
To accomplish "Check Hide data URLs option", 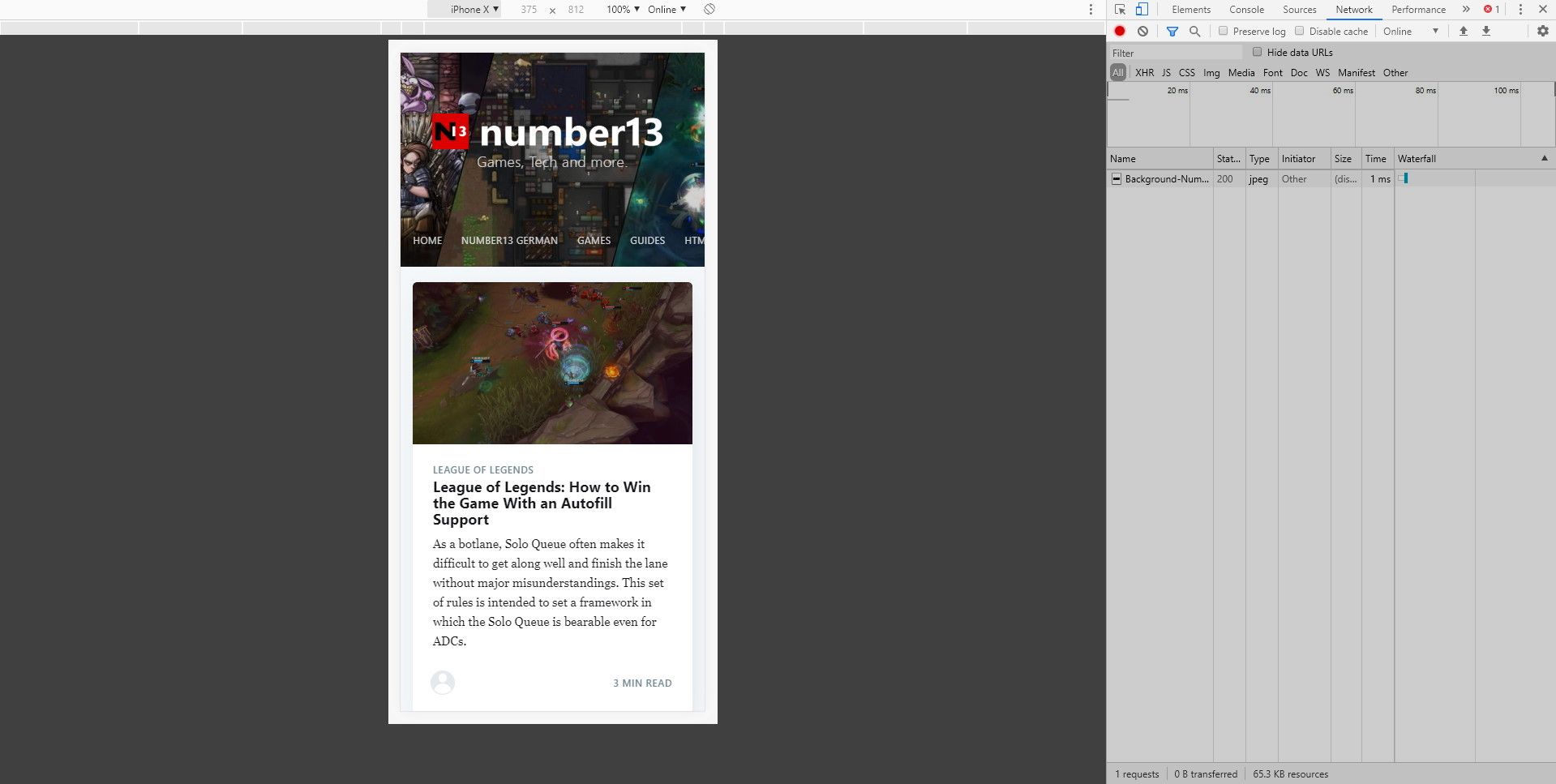I will (x=1258, y=52).
